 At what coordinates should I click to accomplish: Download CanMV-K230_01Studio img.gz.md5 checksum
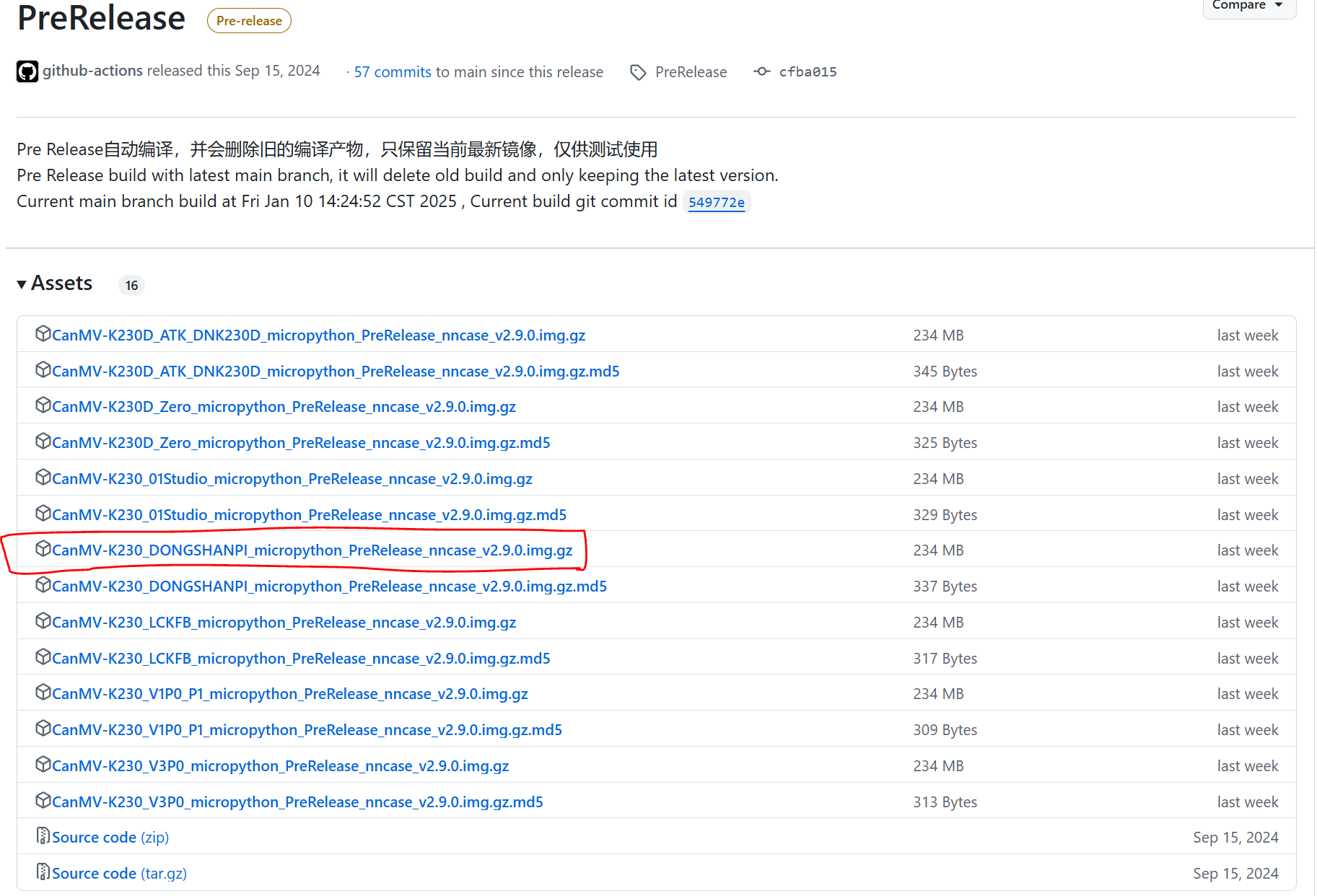click(x=309, y=515)
